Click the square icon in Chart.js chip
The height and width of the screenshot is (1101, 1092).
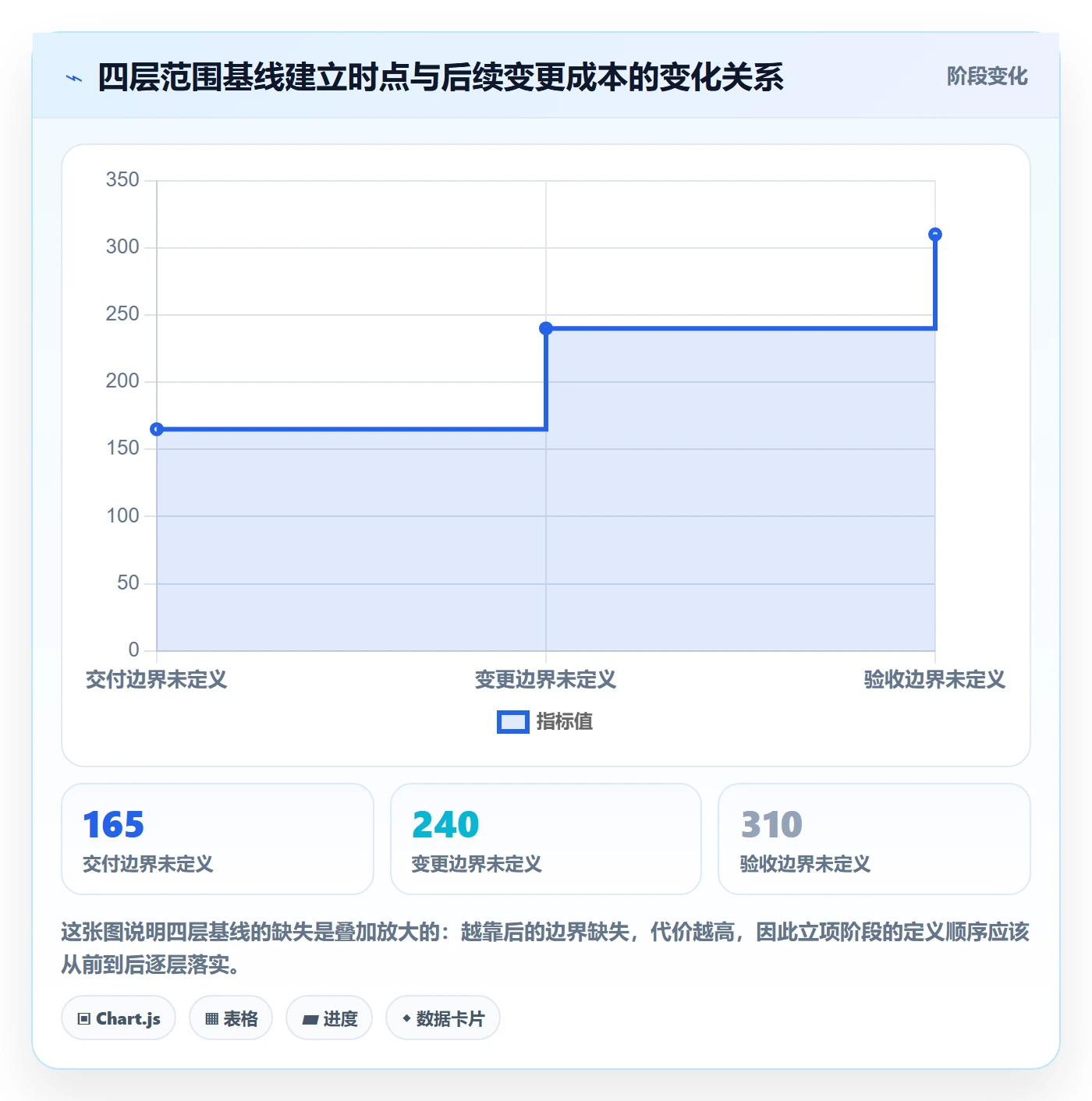83,1019
